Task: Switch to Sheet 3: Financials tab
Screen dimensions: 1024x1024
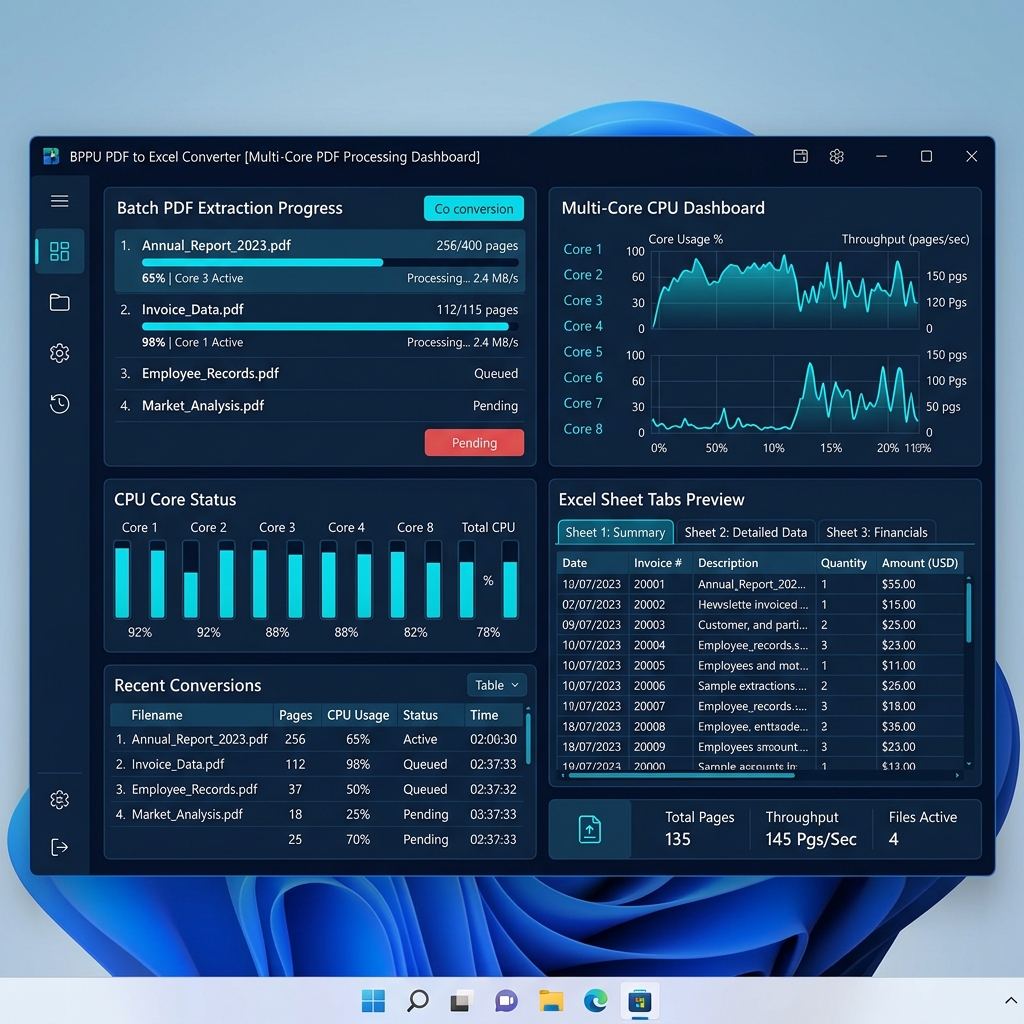Action: tap(877, 532)
